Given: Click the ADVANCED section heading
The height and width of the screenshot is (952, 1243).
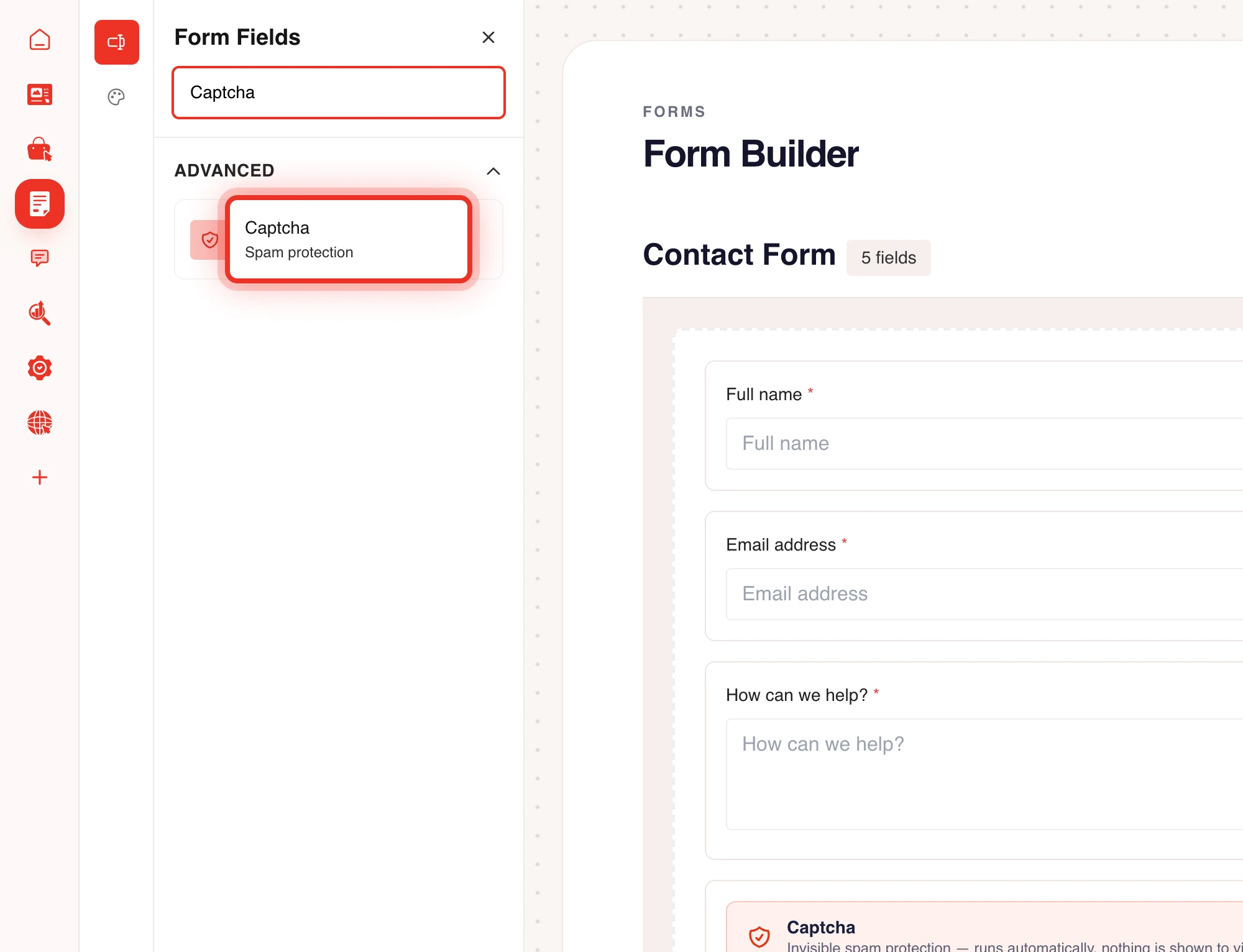Looking at the screenshot, I should pos(224,170).
